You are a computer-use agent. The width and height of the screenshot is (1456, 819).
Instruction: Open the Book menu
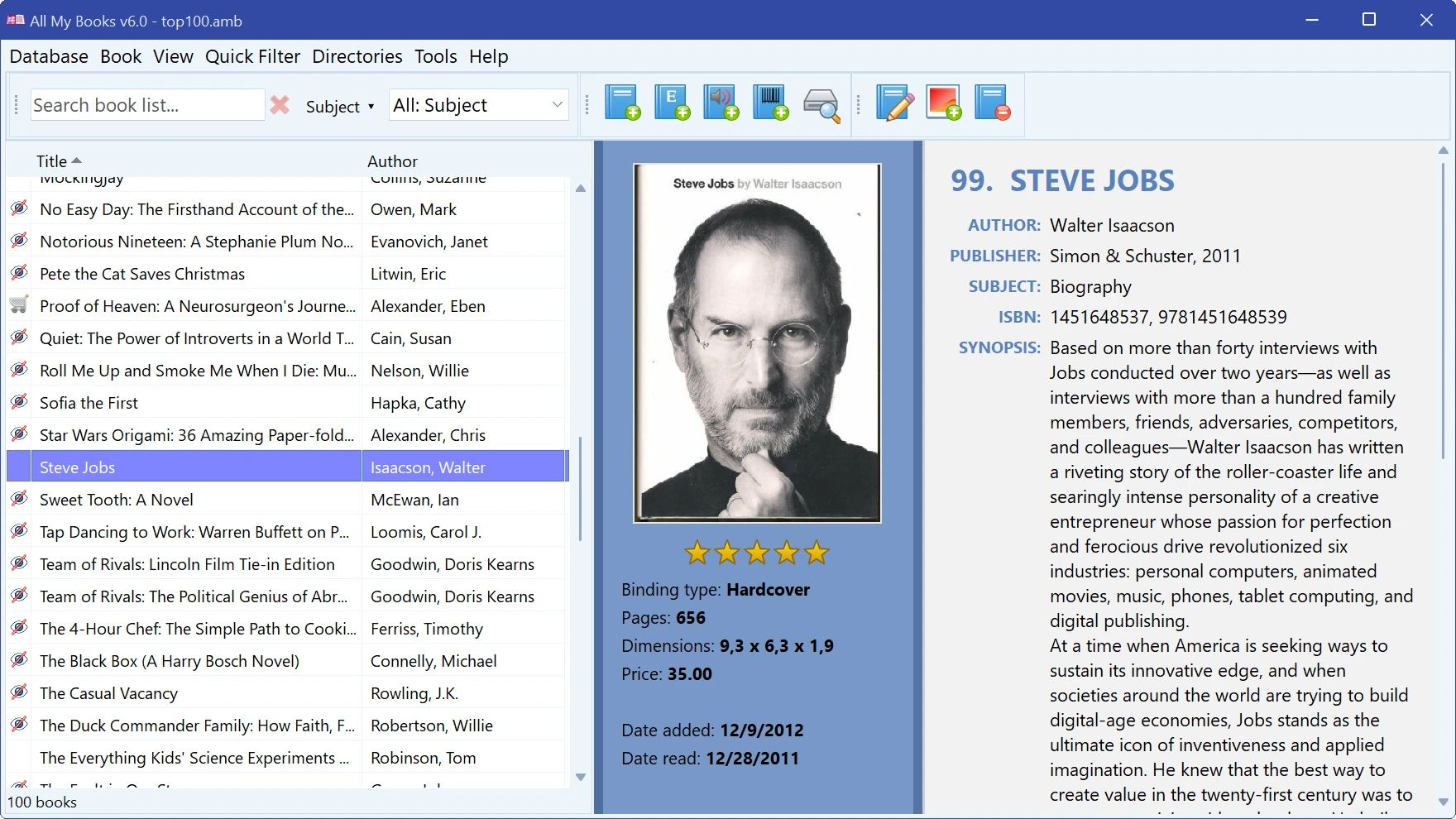click(121, 56)
